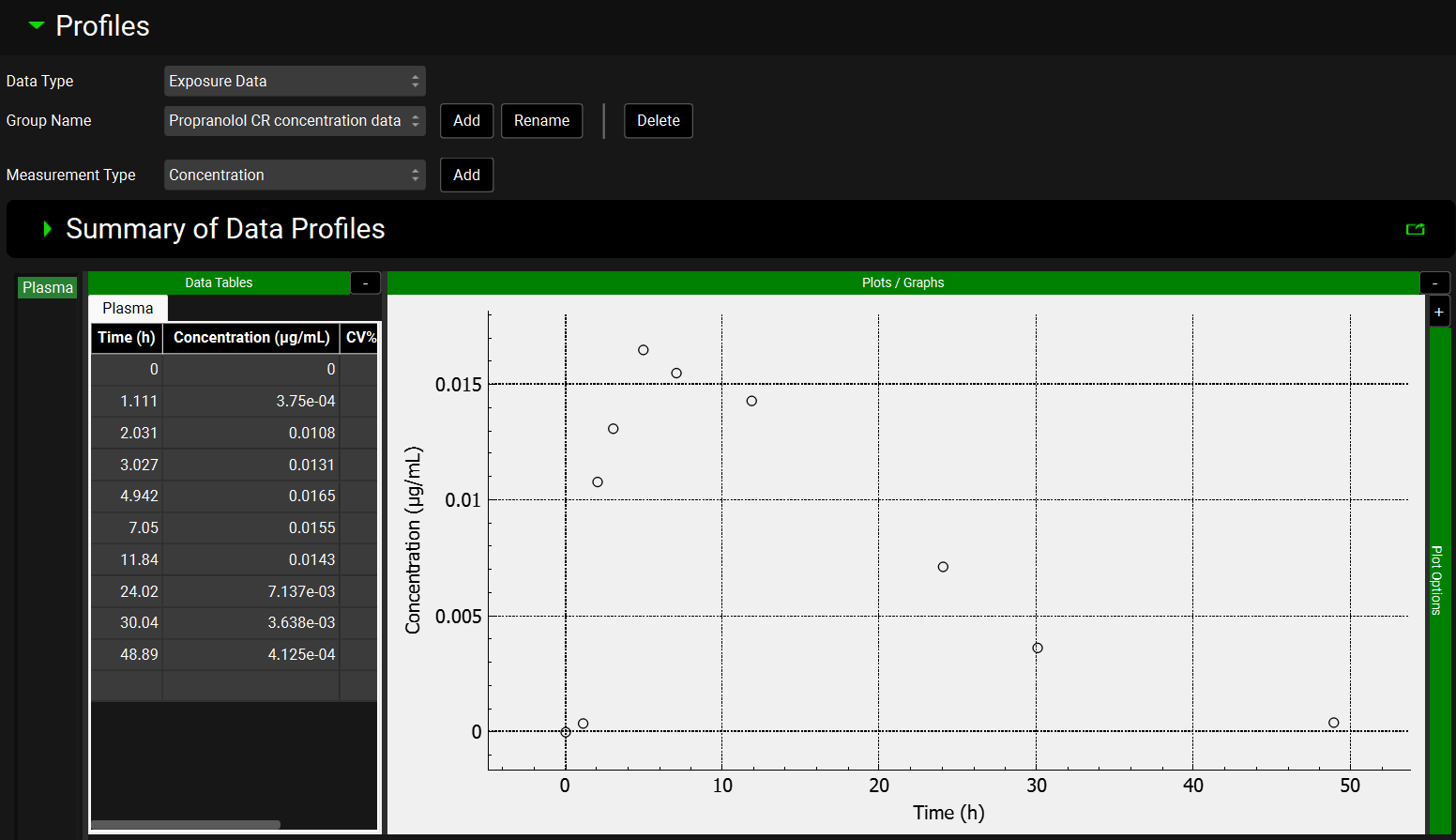Click Add next to Measurement Type

pyautogui.click(x=466, y=175)
